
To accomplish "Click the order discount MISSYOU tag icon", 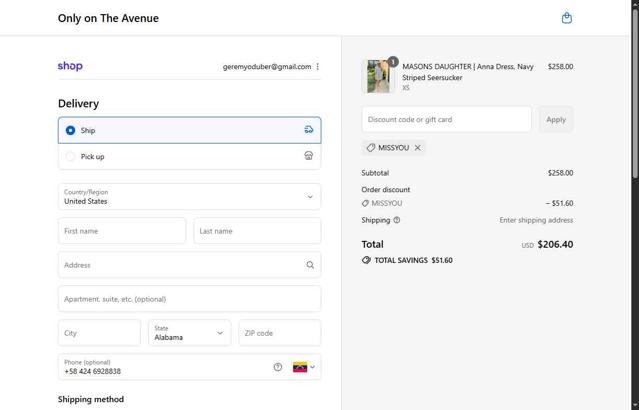I will pos(365,203).
